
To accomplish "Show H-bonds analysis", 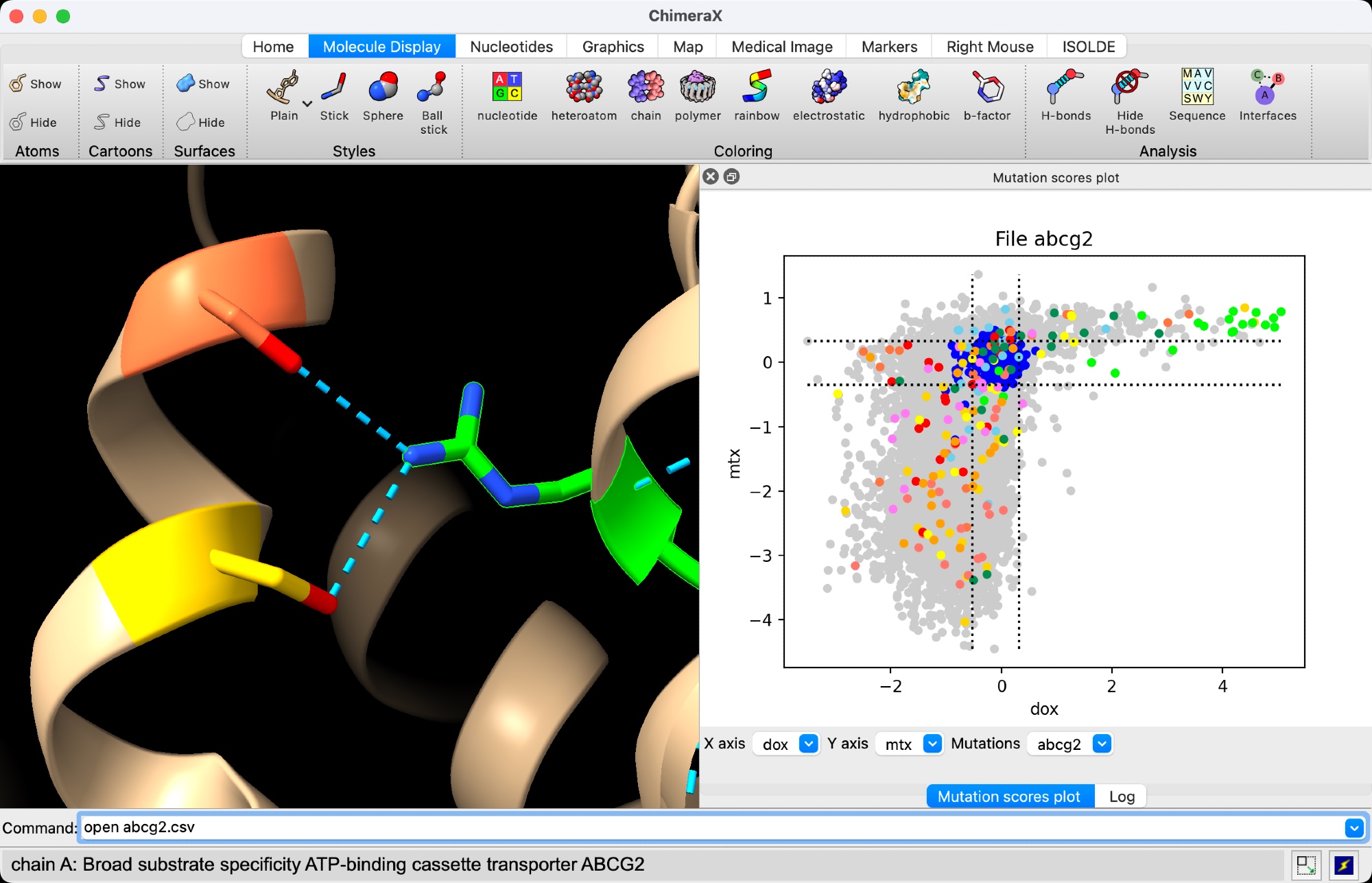I will pos(1065,89).
